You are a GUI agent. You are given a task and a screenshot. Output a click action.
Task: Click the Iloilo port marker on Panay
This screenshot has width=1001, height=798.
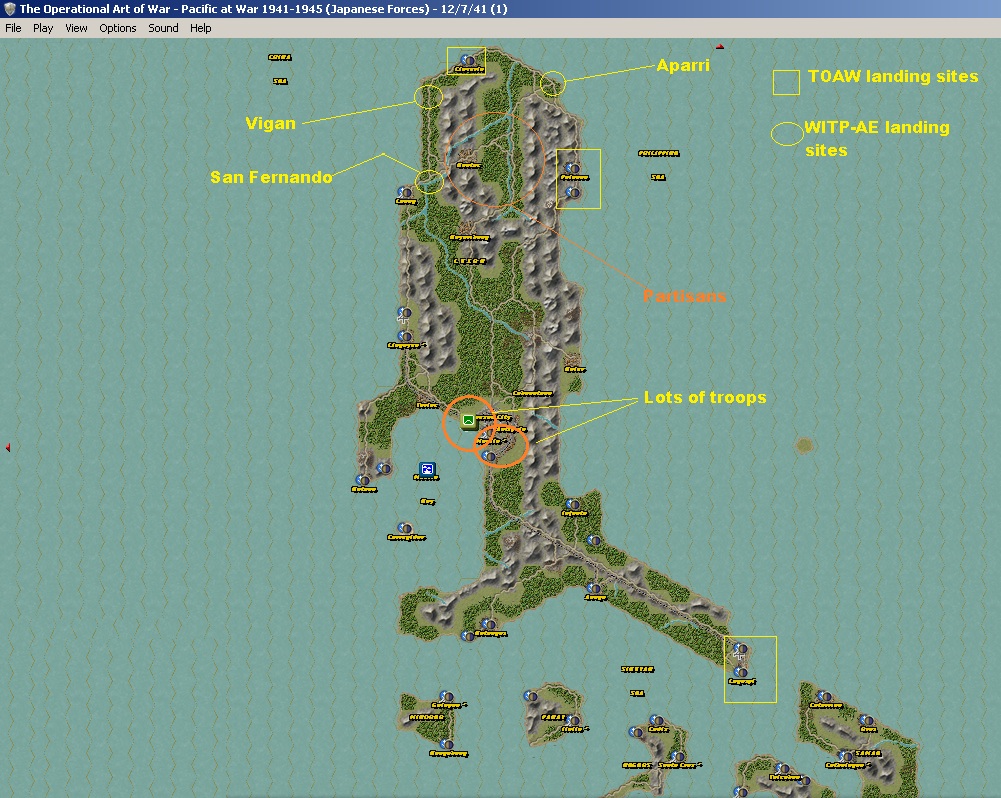pos(573,721)
